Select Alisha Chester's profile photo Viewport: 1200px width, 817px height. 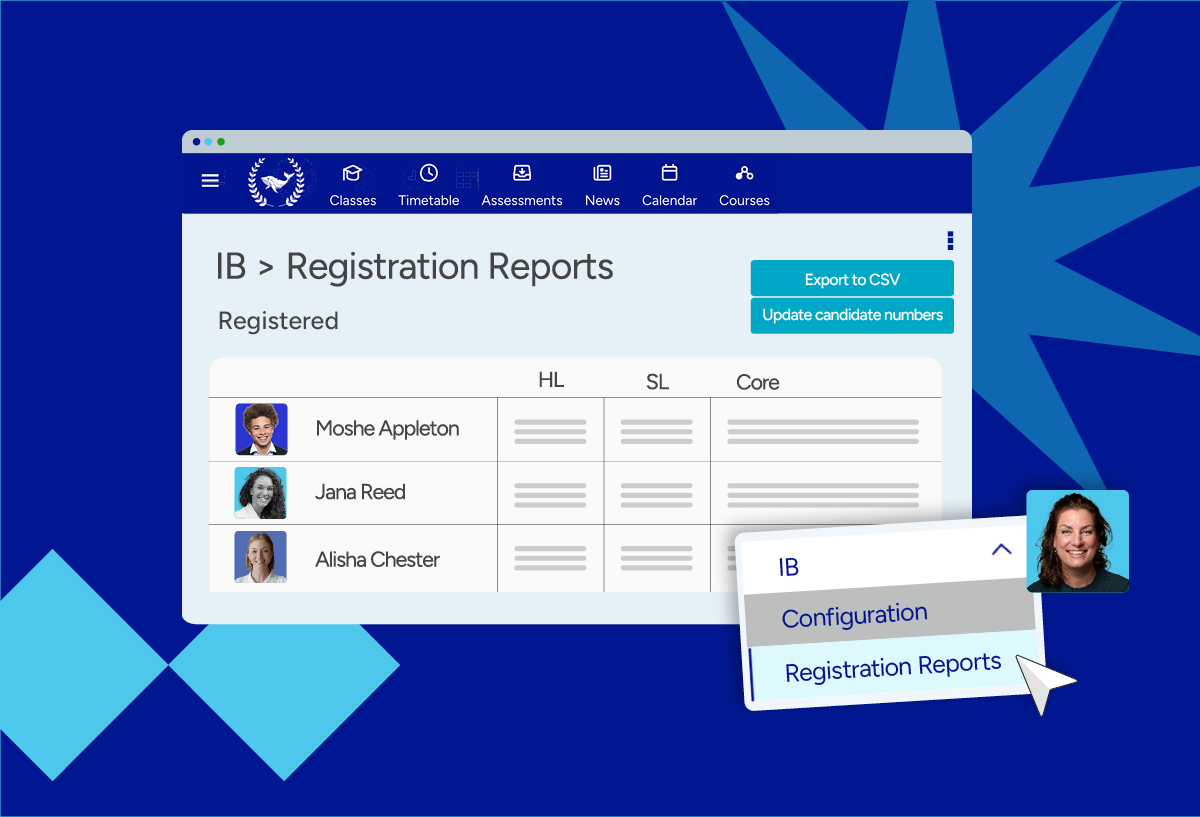pyautogui.click(x=261, y=557)
